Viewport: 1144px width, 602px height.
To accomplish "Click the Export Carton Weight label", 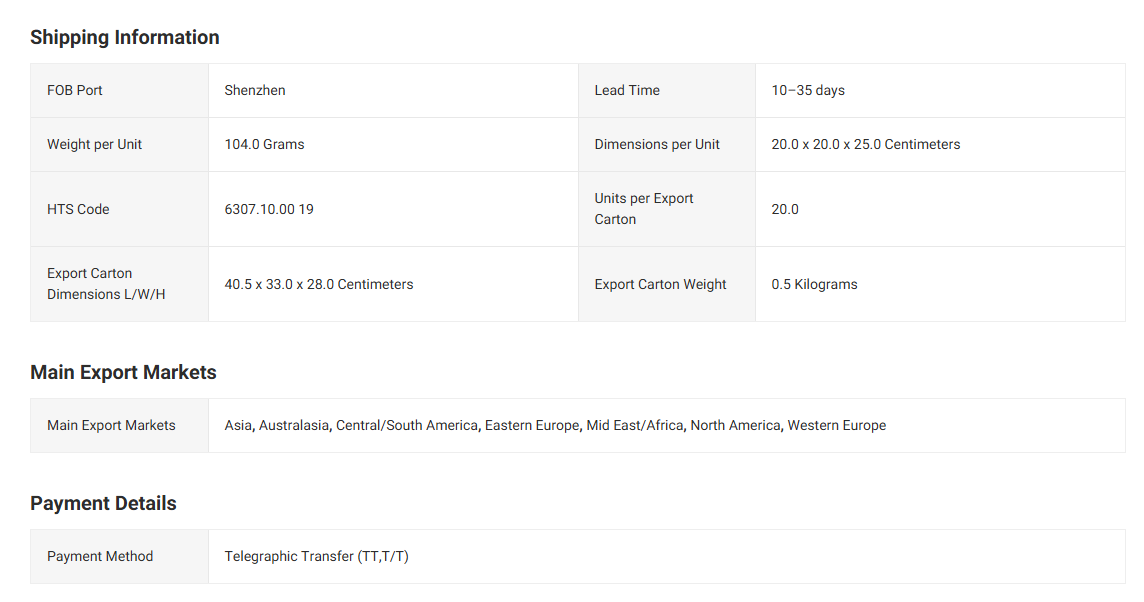I will 660,284.
